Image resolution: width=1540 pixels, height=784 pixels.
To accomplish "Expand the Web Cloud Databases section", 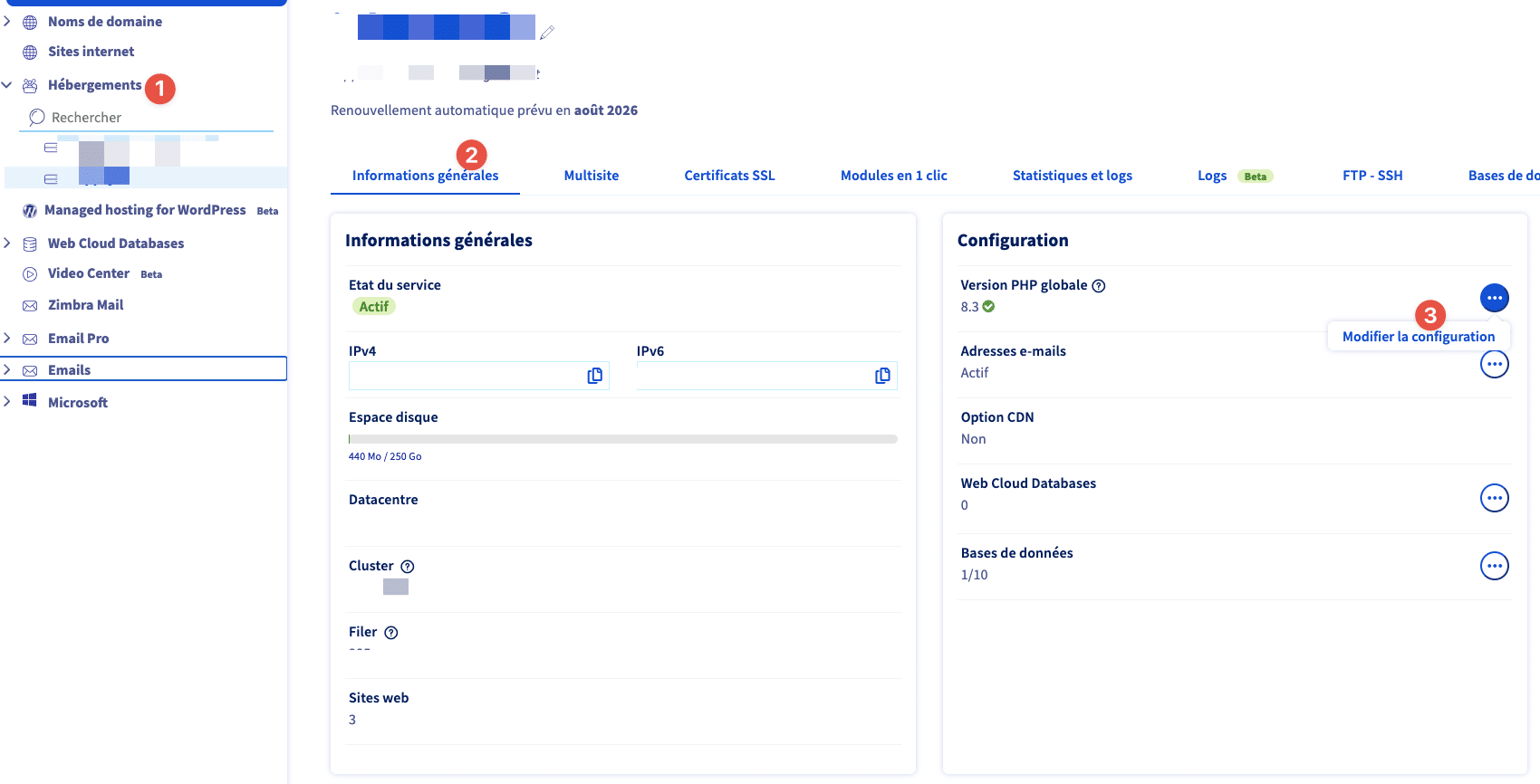I will click(7, 243).
